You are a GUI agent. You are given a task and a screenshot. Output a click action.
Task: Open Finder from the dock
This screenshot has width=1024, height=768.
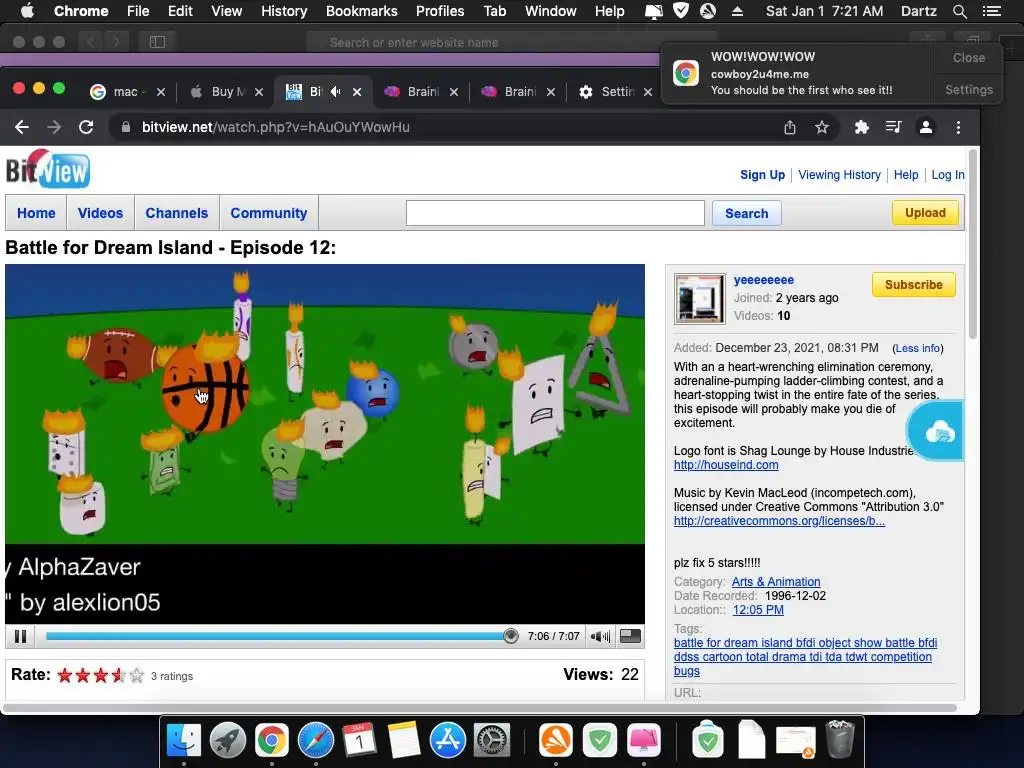coord(184,740)
